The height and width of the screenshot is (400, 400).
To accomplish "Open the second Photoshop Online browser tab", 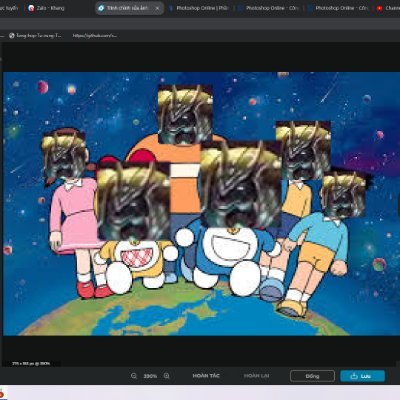I will click(269, 8).
